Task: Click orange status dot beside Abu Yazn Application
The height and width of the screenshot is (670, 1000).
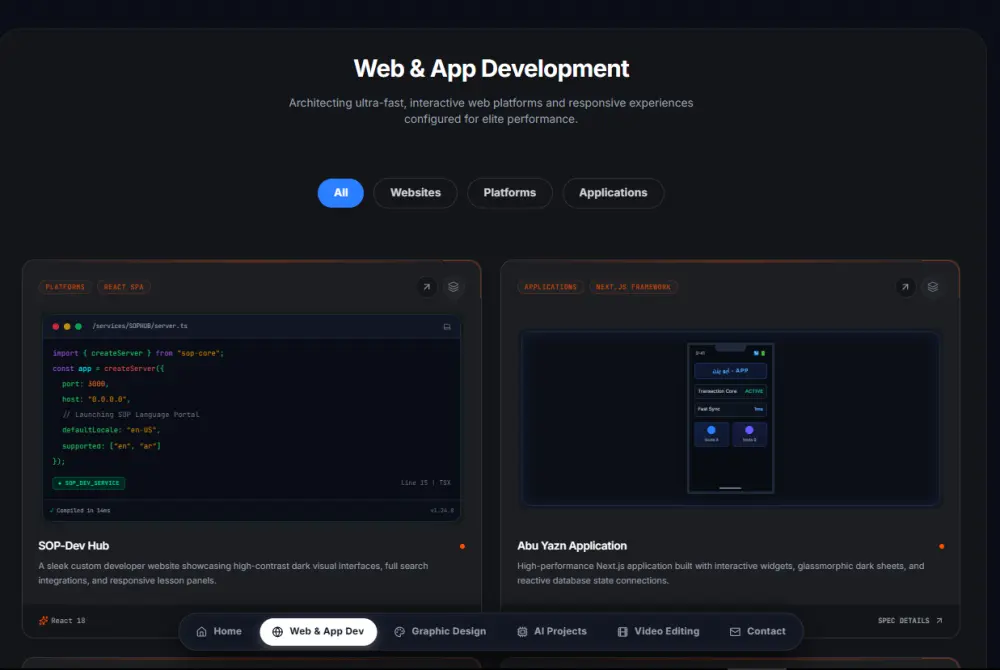Action: 941,546
